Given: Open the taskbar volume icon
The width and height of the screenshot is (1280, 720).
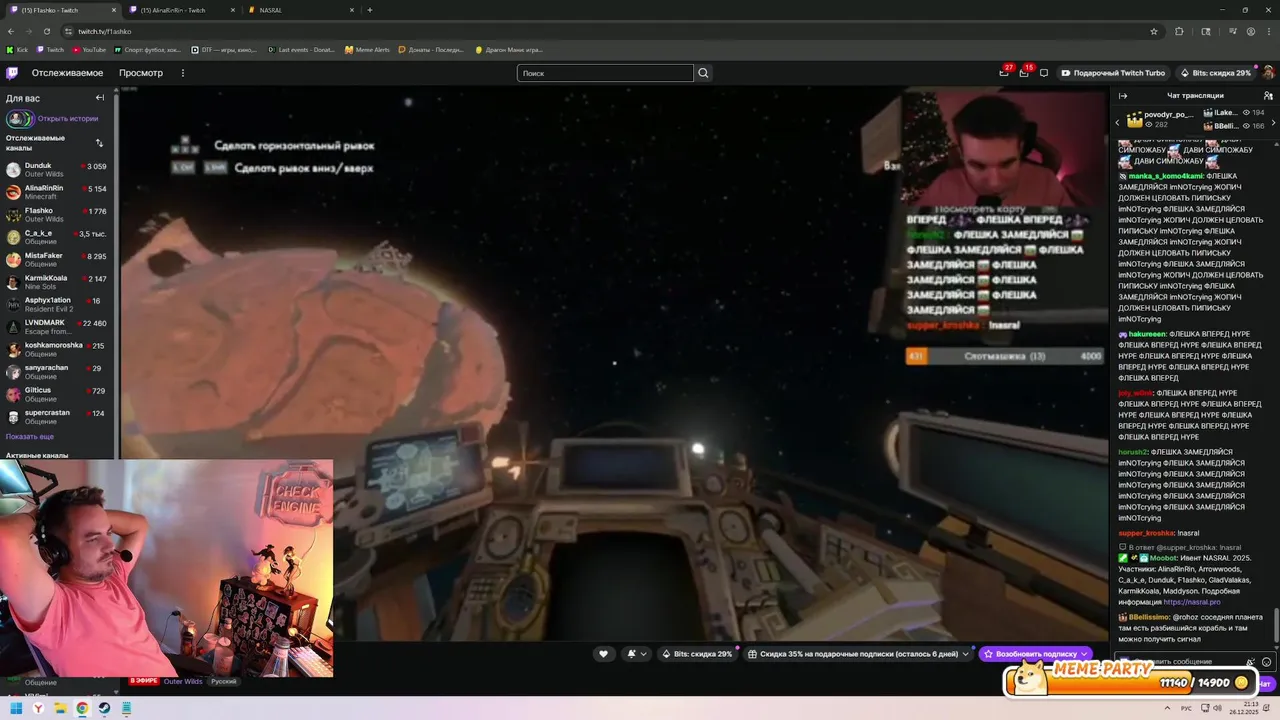Looking at the screenshot, I should tap(1217, 708).
